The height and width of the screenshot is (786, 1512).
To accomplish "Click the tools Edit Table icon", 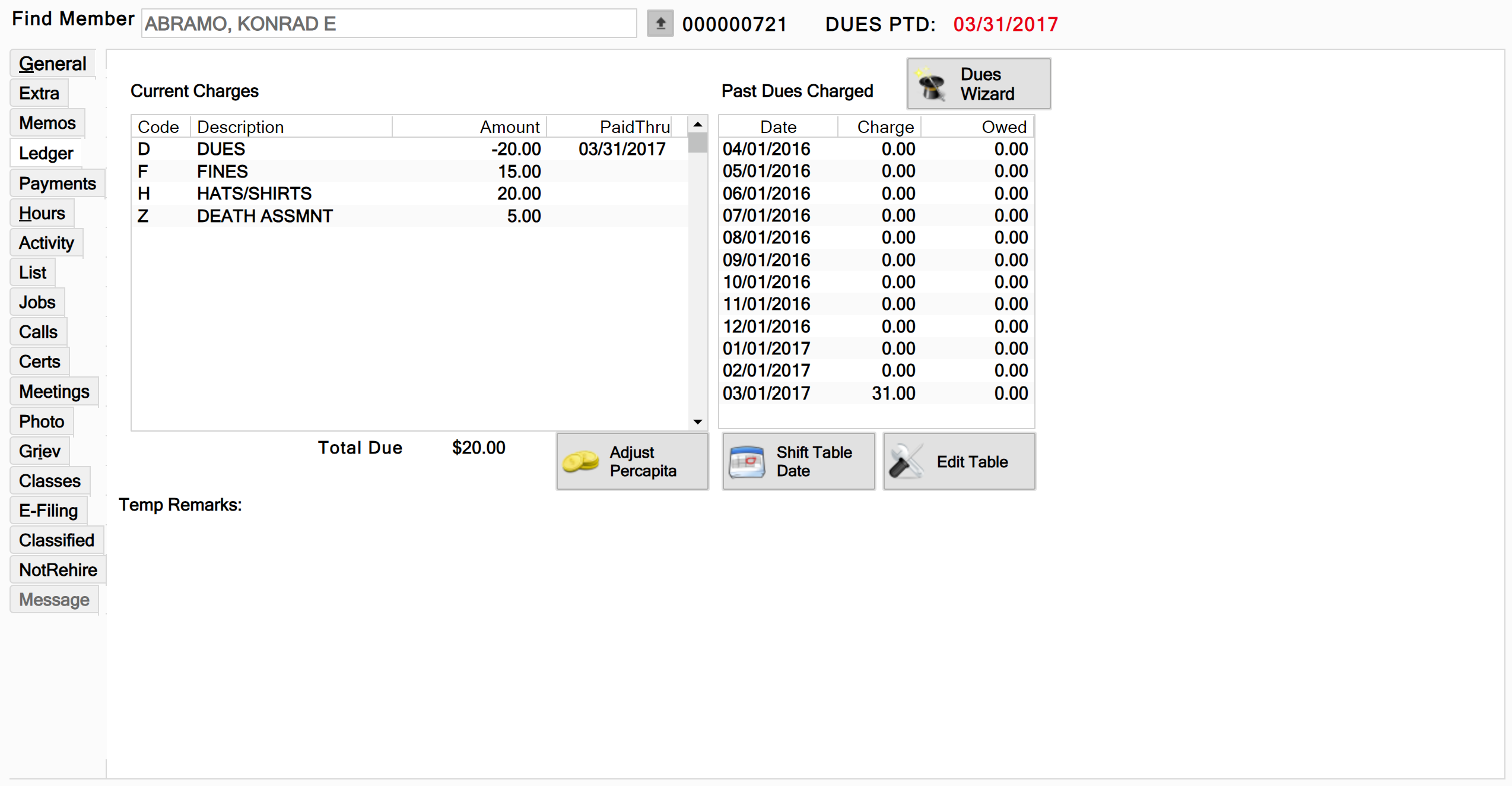I will [x=906, y=461].
